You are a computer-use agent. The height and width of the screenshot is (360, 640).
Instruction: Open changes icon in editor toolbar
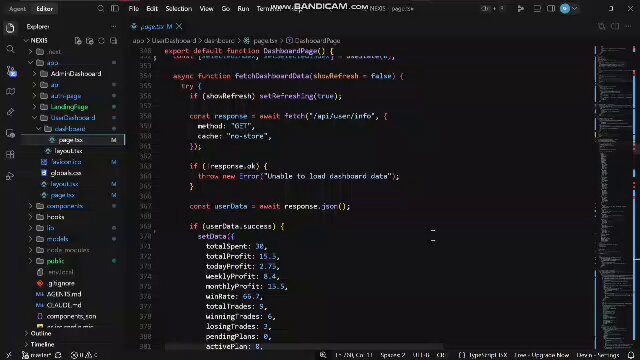tap(602, 27)
